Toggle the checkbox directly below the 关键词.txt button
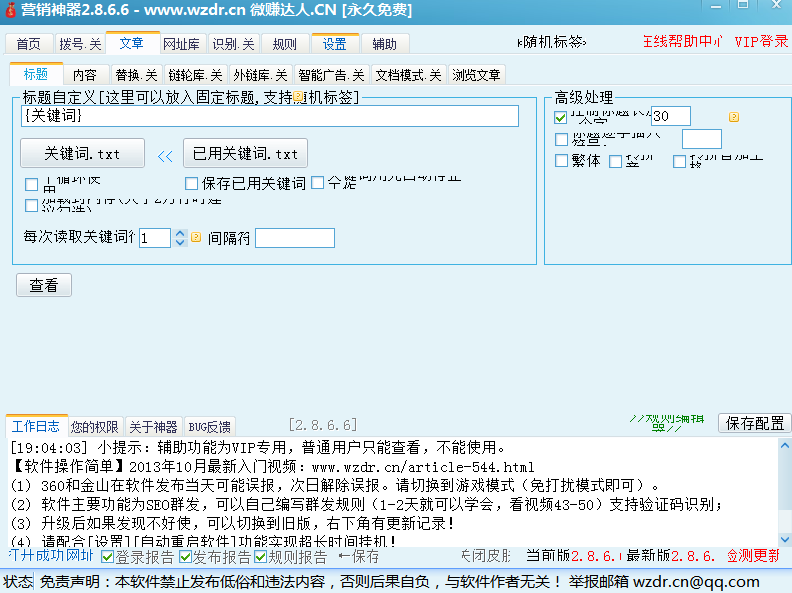 (x=31, y=184)
